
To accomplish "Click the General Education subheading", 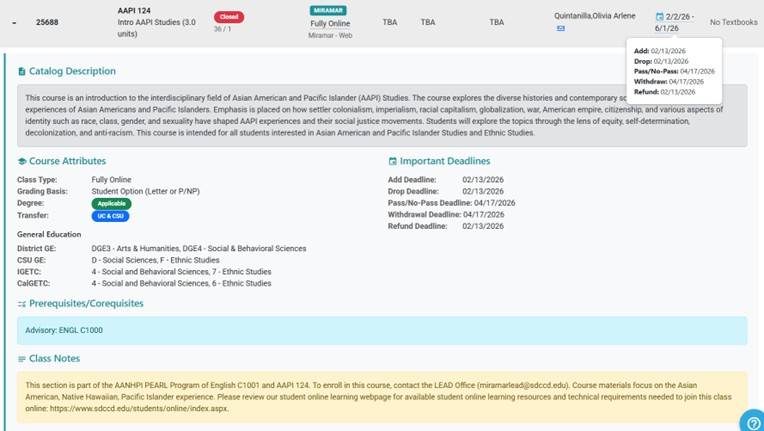I will (x=49, y=235).
